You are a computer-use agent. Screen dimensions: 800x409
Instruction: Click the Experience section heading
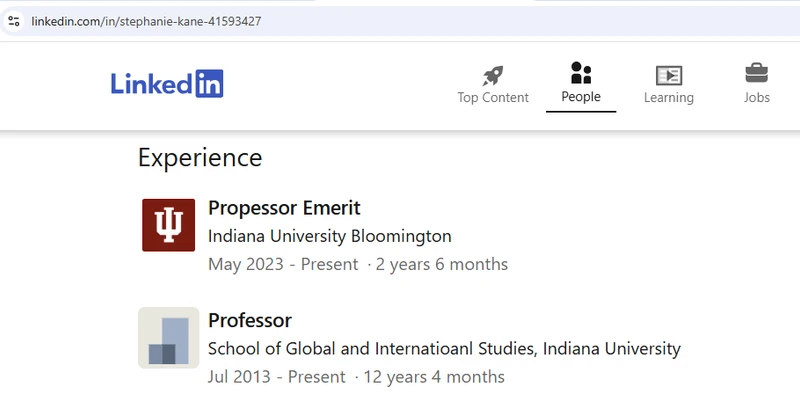point(200,158)
